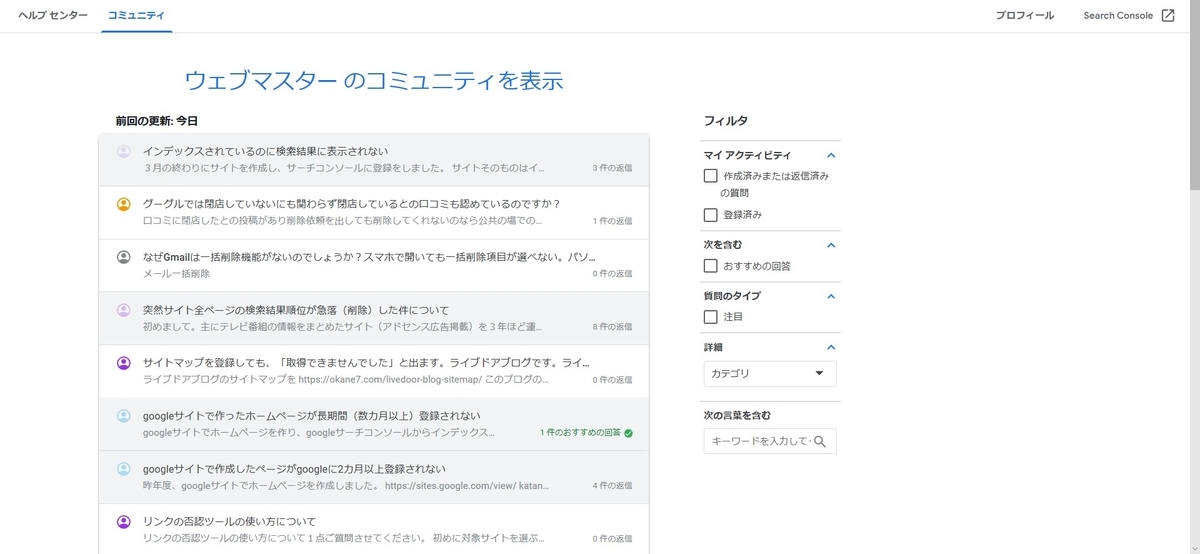Image resolution: width=1200 pixels, height=554 pixels.
Task: Click avatar of 突然サイト全ページ thread
Action: tap(124, 310)
